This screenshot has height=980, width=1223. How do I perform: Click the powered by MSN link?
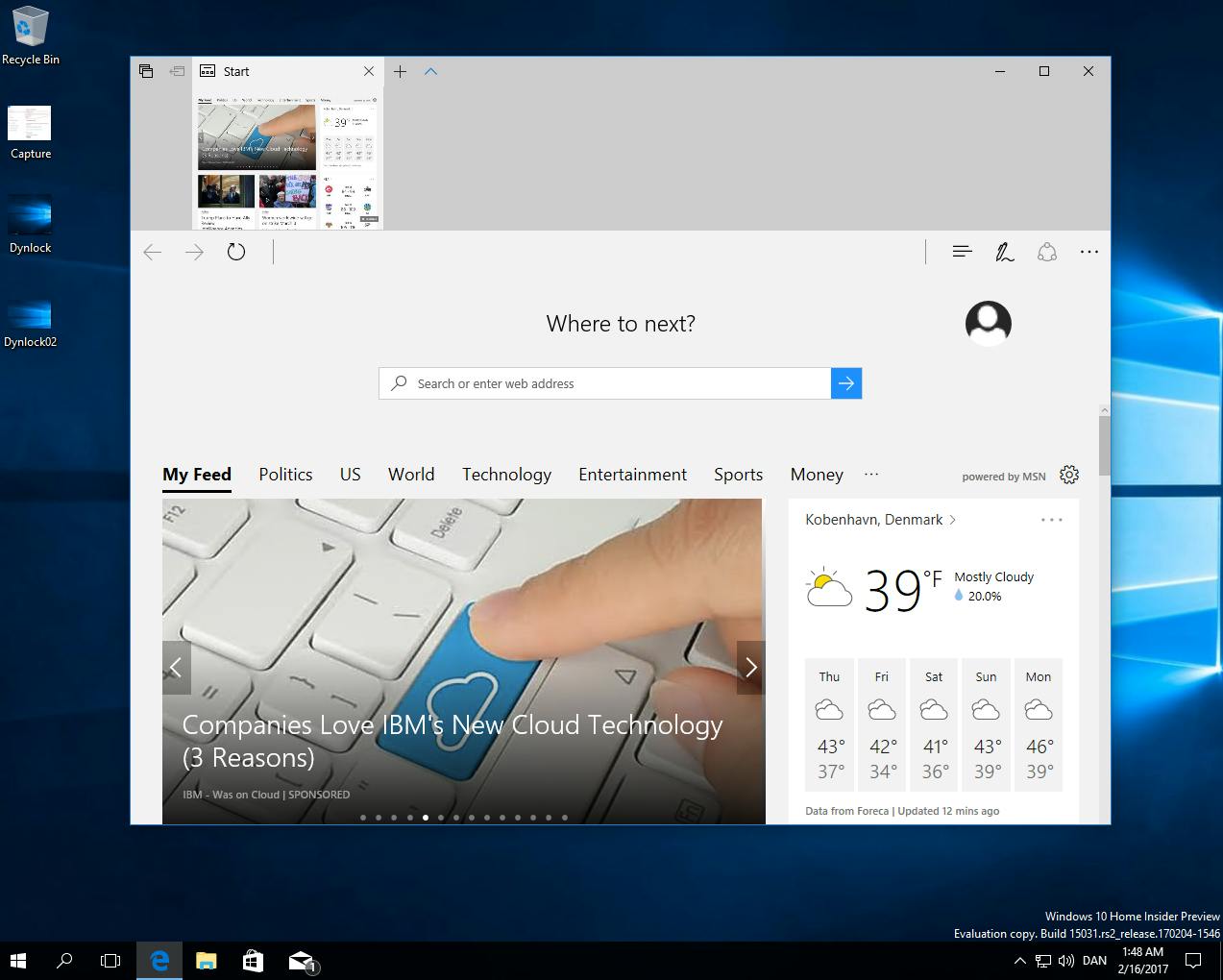tap(1004, 477)
